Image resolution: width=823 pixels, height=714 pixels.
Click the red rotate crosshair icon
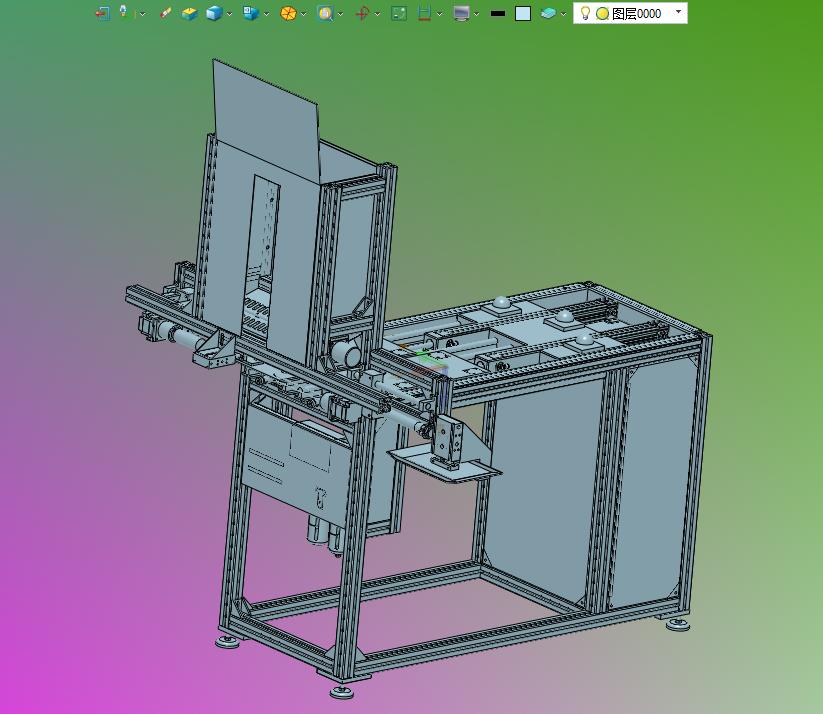(362, 13)
